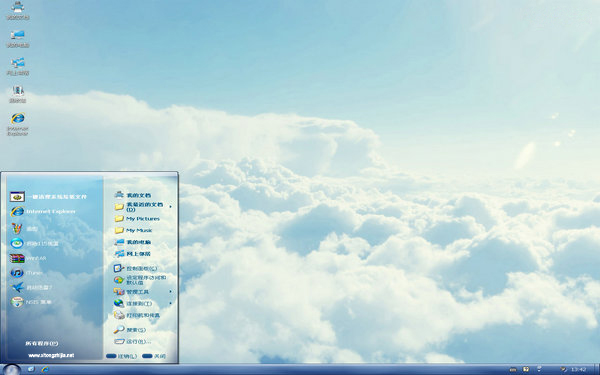Click the Internet Explorer quick launch icon

[x=45, y=369]
